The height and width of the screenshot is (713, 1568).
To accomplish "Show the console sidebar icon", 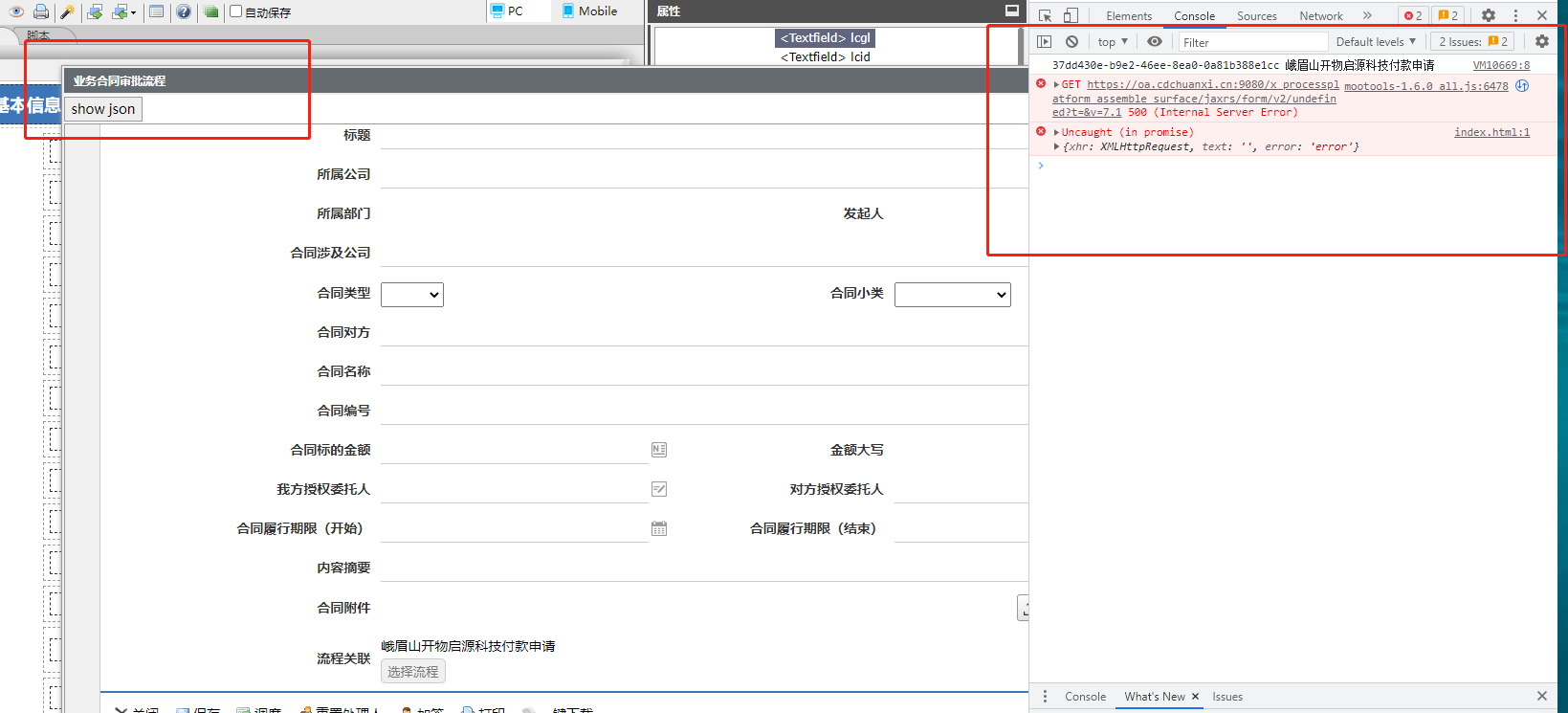I will (1045, 42).
